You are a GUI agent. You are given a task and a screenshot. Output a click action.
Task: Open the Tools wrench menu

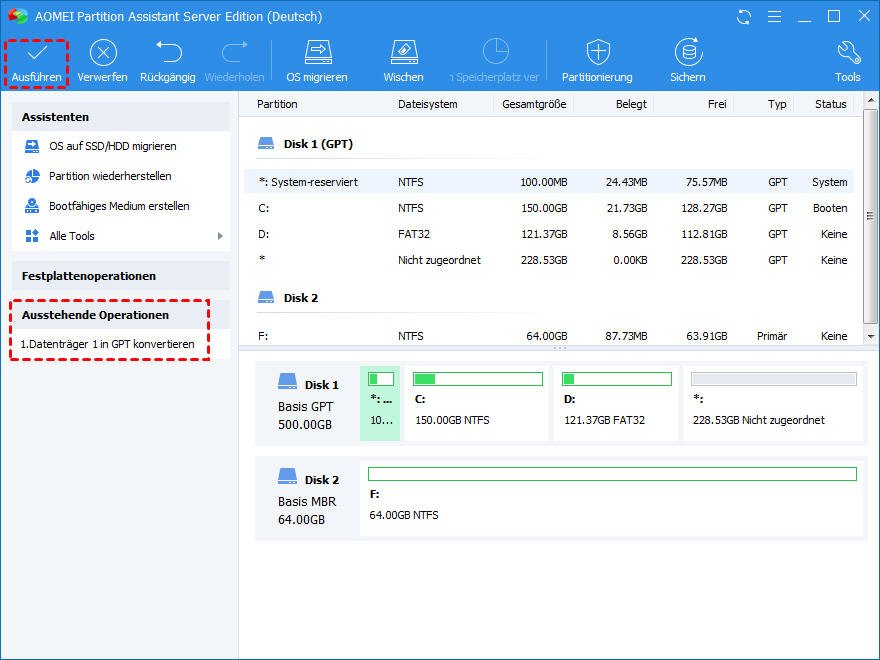click(847, 54)
